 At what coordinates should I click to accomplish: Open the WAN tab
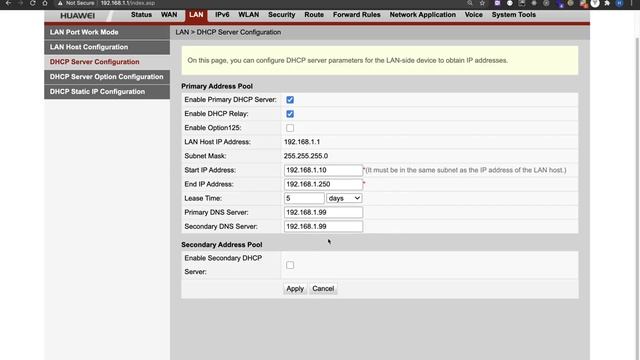point(169,15)
